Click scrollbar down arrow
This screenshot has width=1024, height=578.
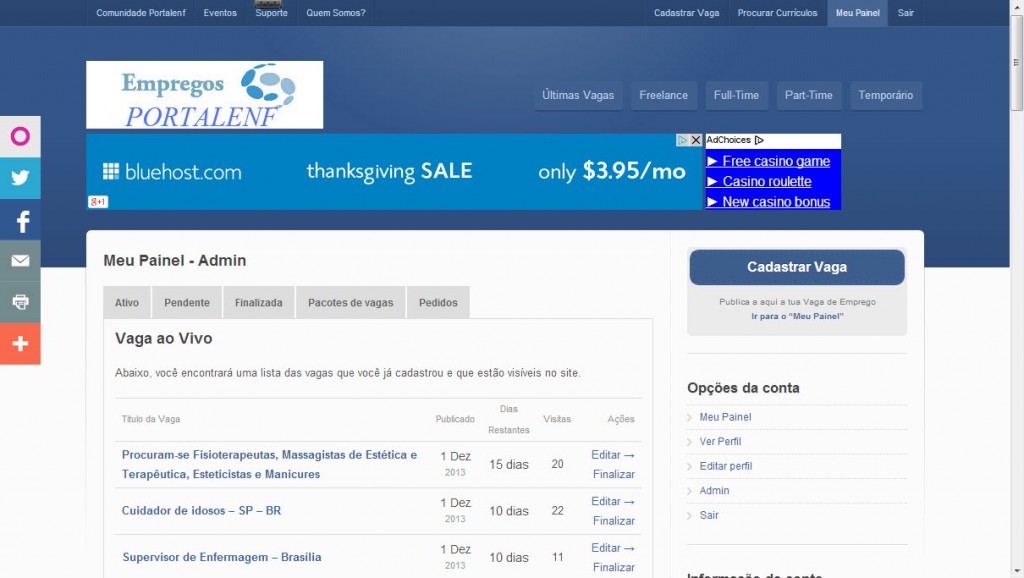tap(1017, 572)
